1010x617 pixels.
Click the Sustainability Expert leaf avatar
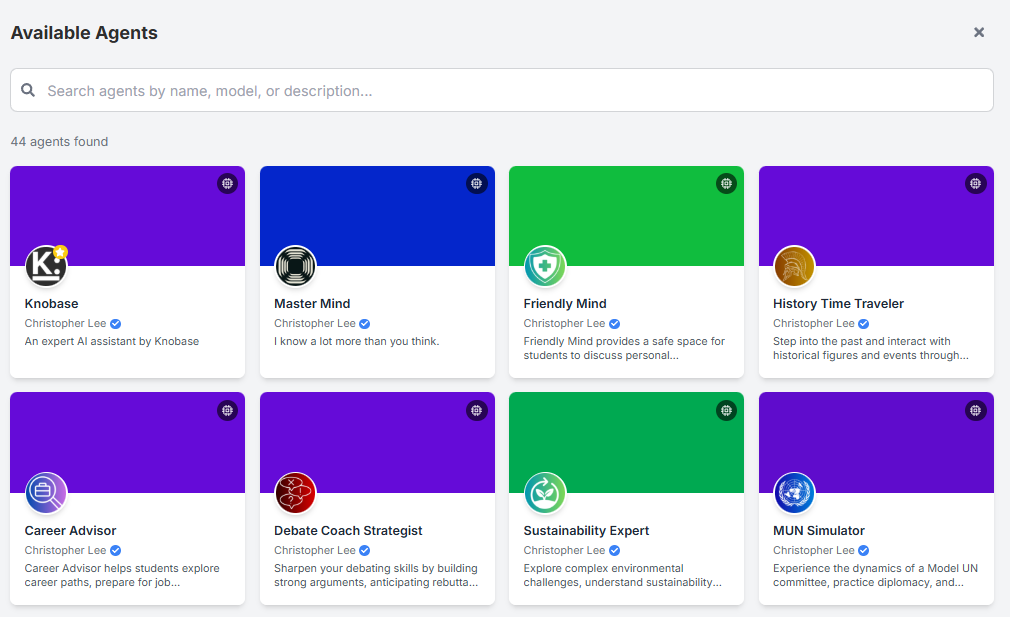point(545,493)
